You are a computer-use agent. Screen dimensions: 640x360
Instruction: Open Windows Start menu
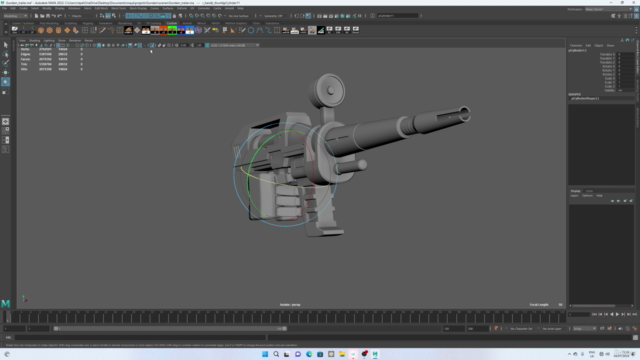click(x=265, y=354)
